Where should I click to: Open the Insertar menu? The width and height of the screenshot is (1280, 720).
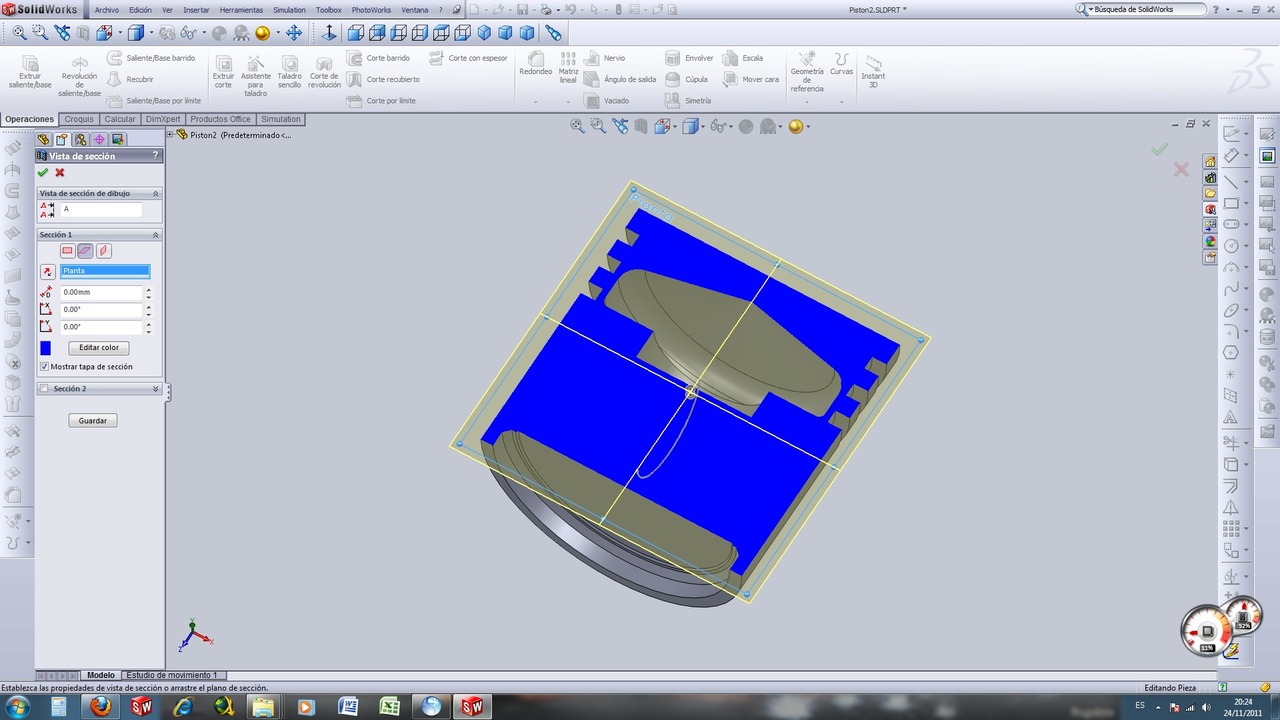click(x=196, y=9)
